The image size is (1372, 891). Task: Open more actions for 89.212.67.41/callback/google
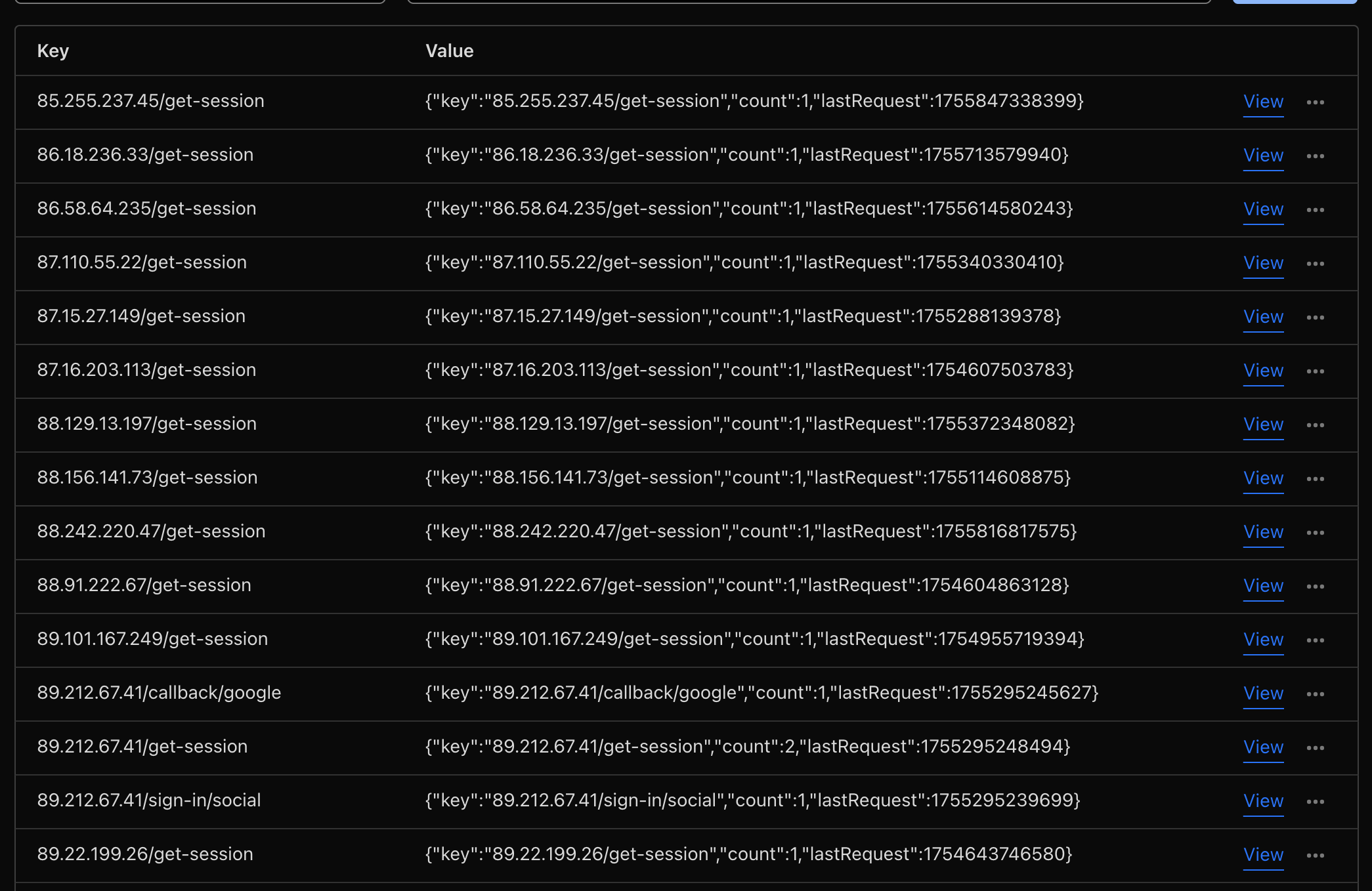(x=1315, y=694)
